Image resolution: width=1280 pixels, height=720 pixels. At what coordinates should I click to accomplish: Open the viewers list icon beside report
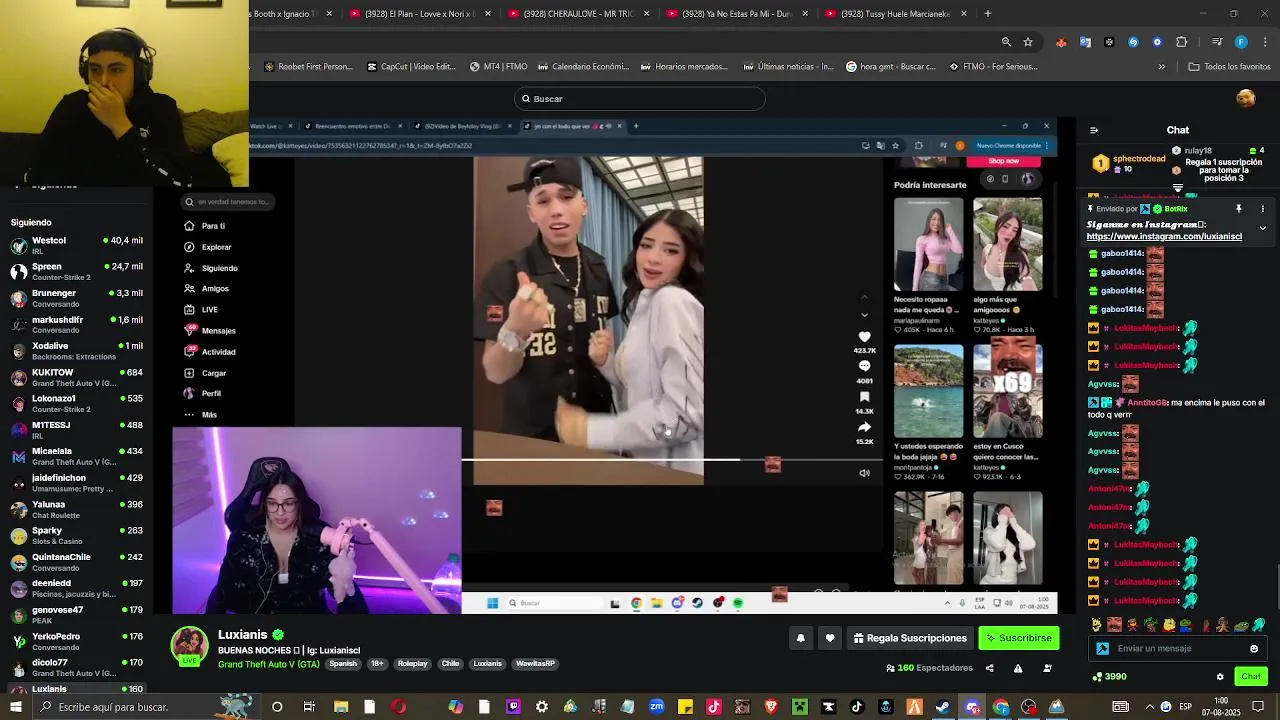pos(1046,668)
